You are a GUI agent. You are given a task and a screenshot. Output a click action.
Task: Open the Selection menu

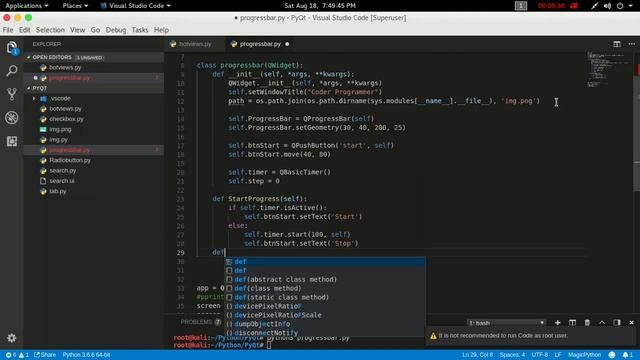[x=50, y=30]
